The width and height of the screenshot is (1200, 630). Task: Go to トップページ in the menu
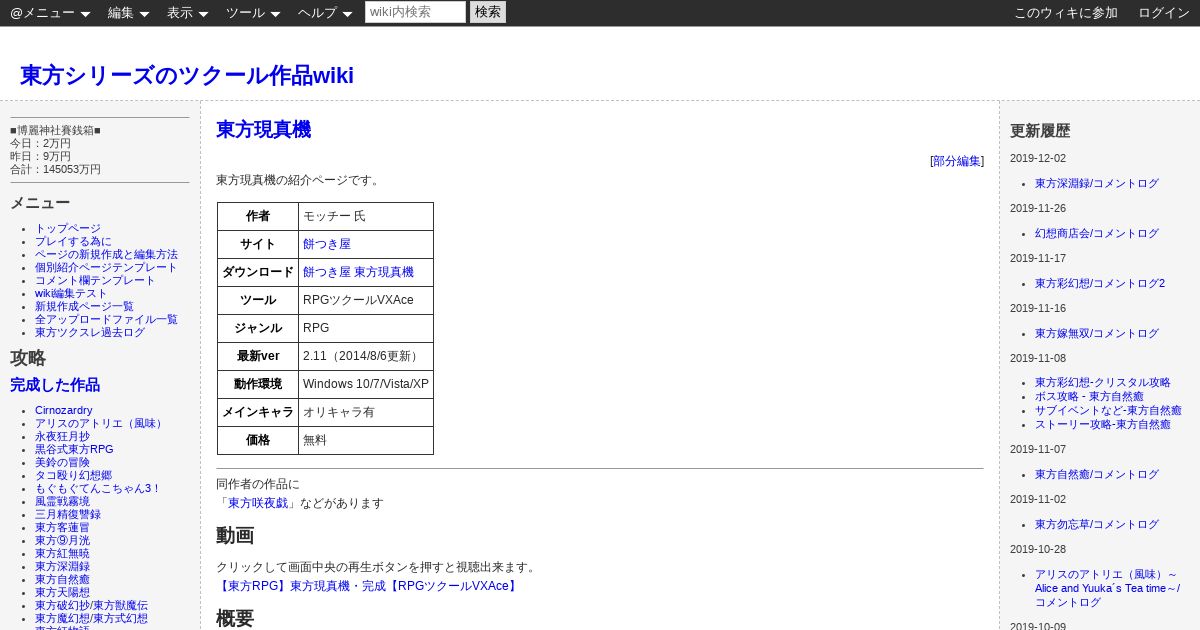[x=68, y=228]
